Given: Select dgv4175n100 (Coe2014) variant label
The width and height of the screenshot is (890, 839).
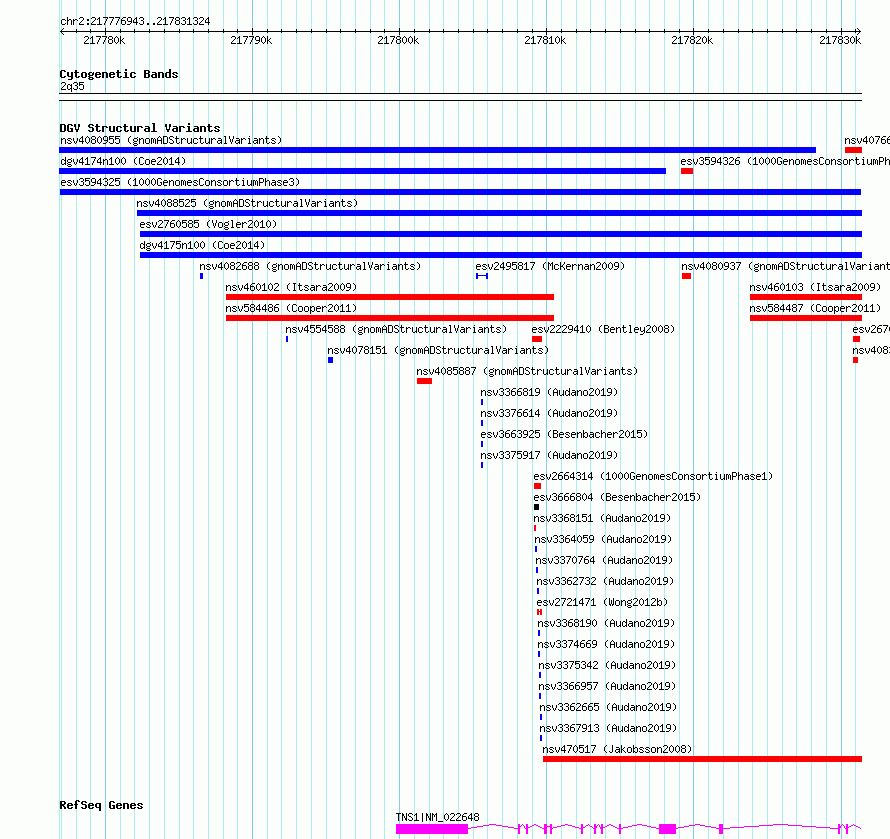Looking at the screenshot, I should tap(202, 245).
